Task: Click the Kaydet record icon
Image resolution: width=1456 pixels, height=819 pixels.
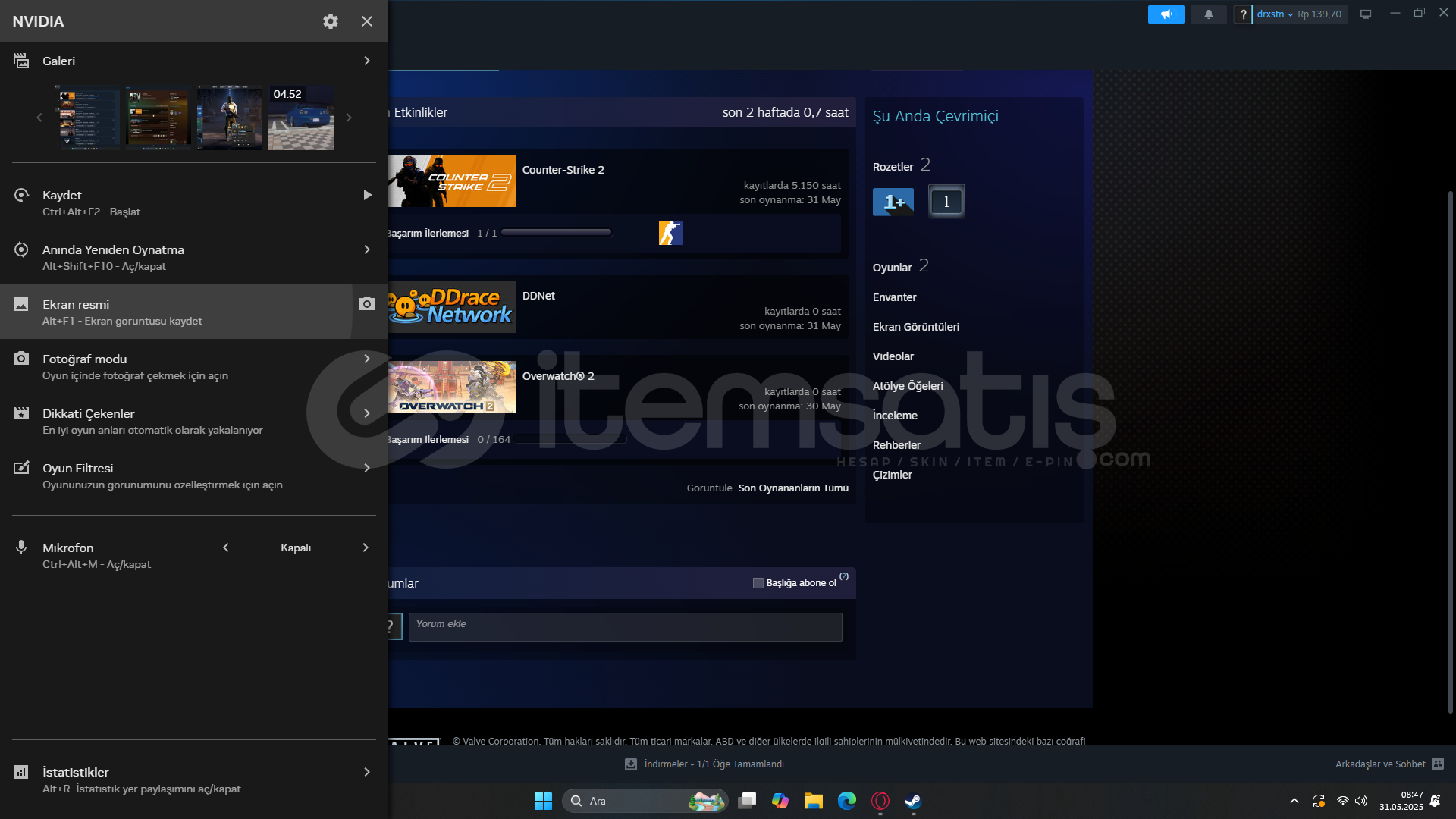Action: click(x=21, y=195)
